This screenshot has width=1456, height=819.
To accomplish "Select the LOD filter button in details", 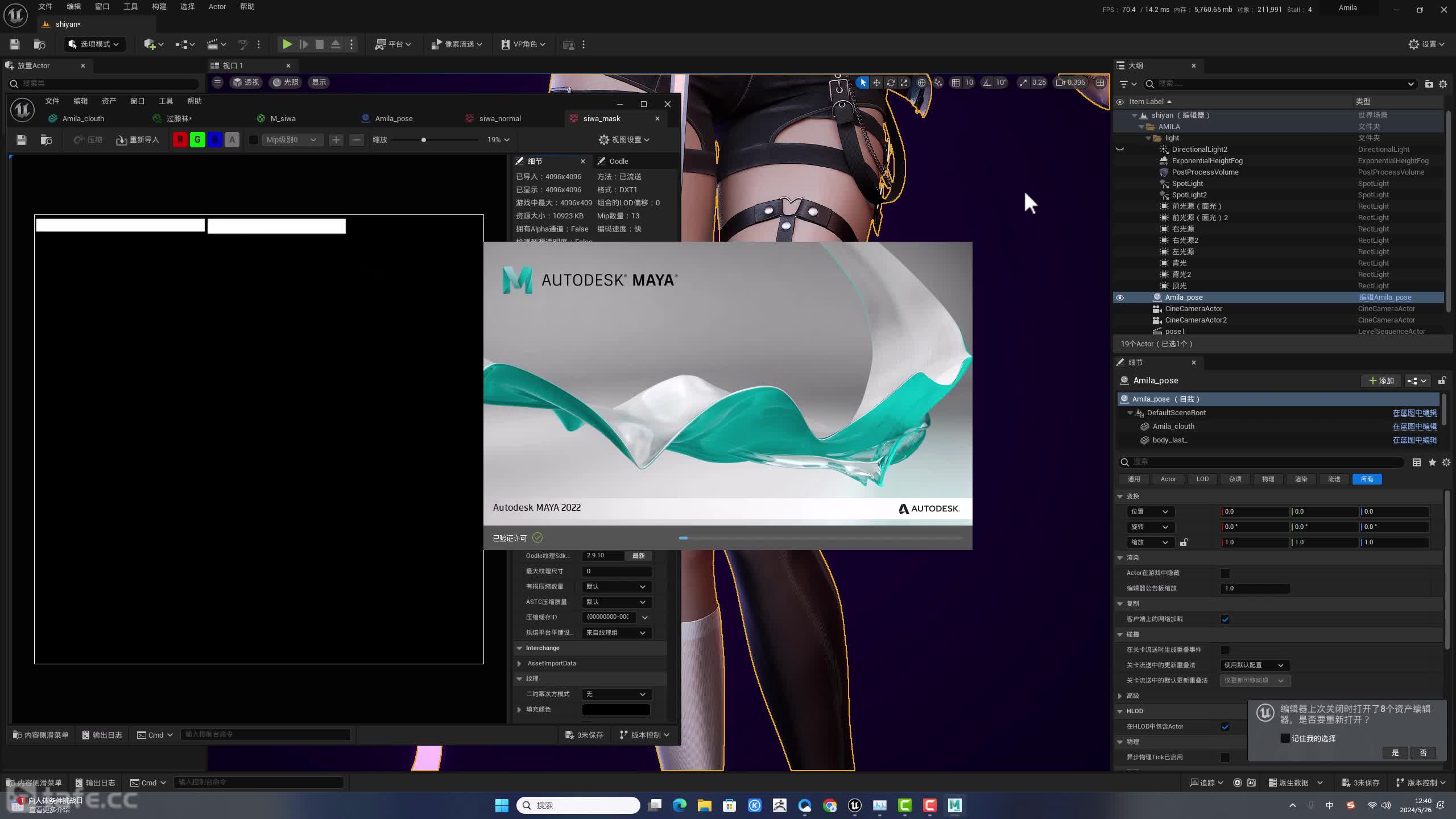I will 1202,479.
